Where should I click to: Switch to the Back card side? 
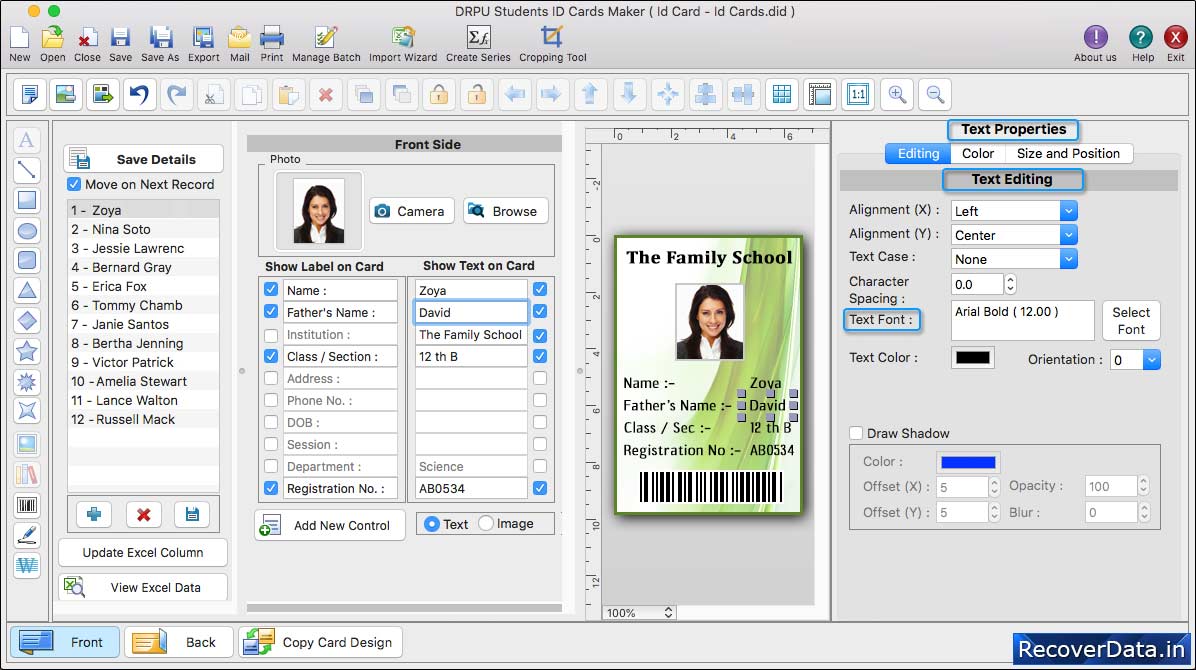(179, 642)
